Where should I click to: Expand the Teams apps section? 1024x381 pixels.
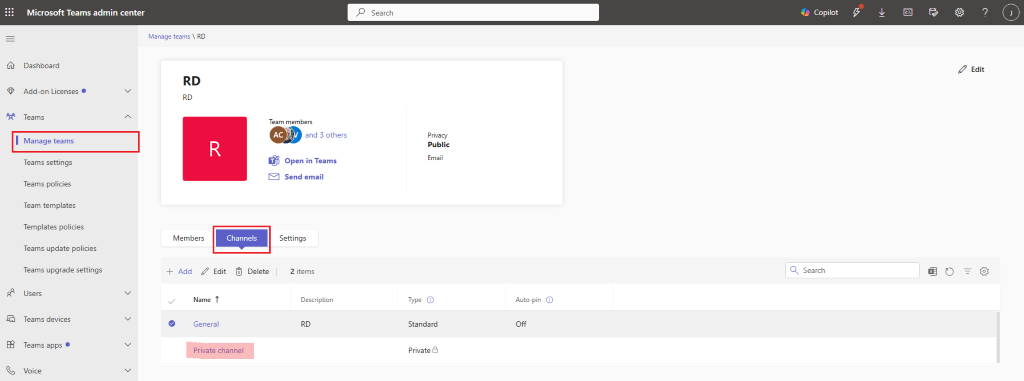tap(128, 345)
